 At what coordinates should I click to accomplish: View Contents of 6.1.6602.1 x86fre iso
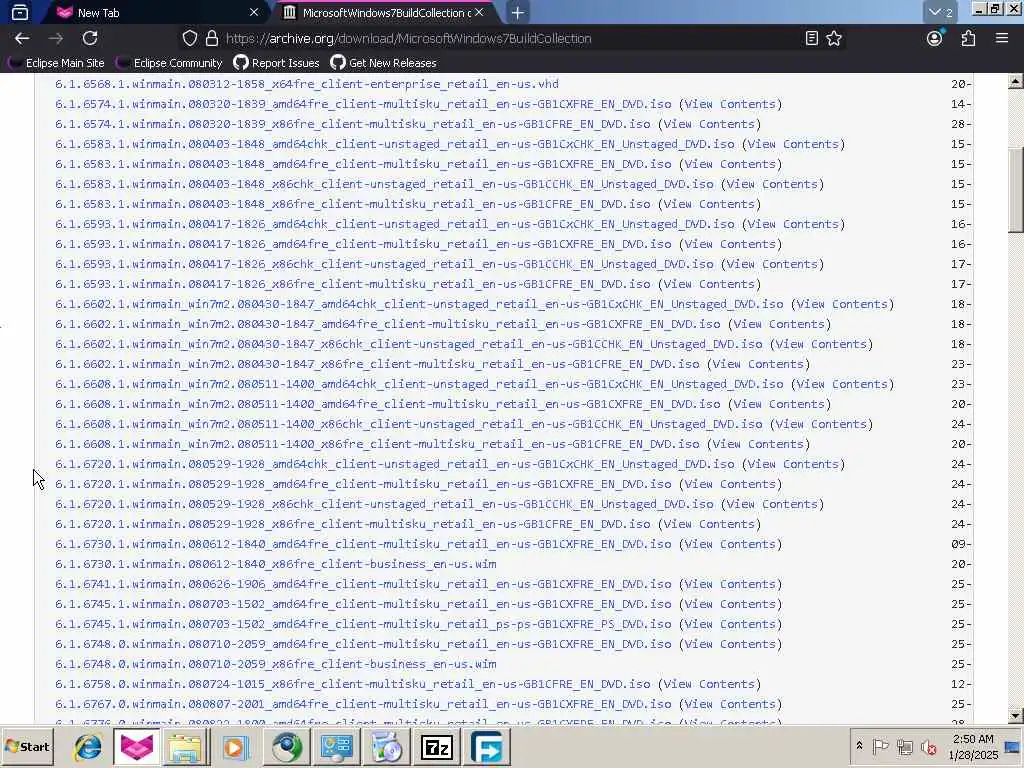759,364
